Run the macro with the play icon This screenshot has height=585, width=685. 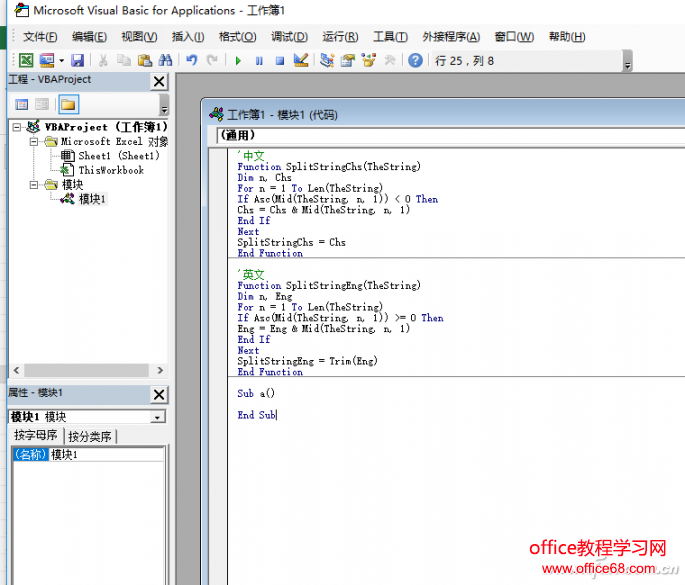[238, 61]
